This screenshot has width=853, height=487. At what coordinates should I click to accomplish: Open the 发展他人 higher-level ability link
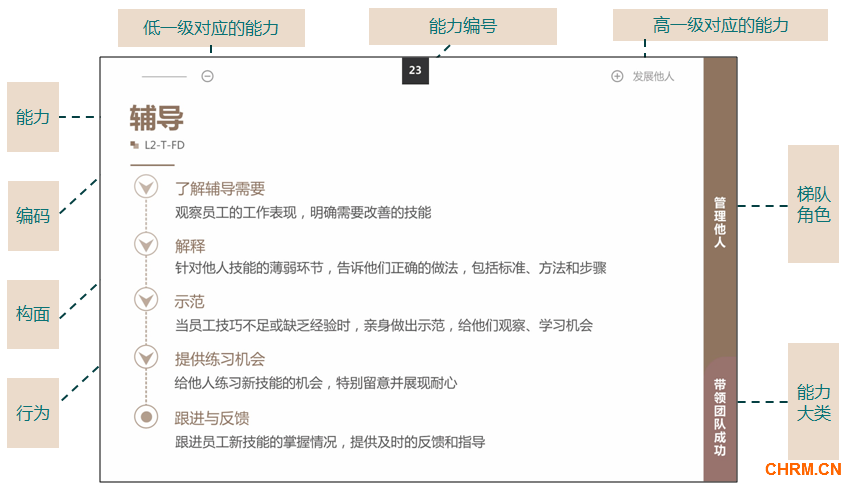point(653,76)
